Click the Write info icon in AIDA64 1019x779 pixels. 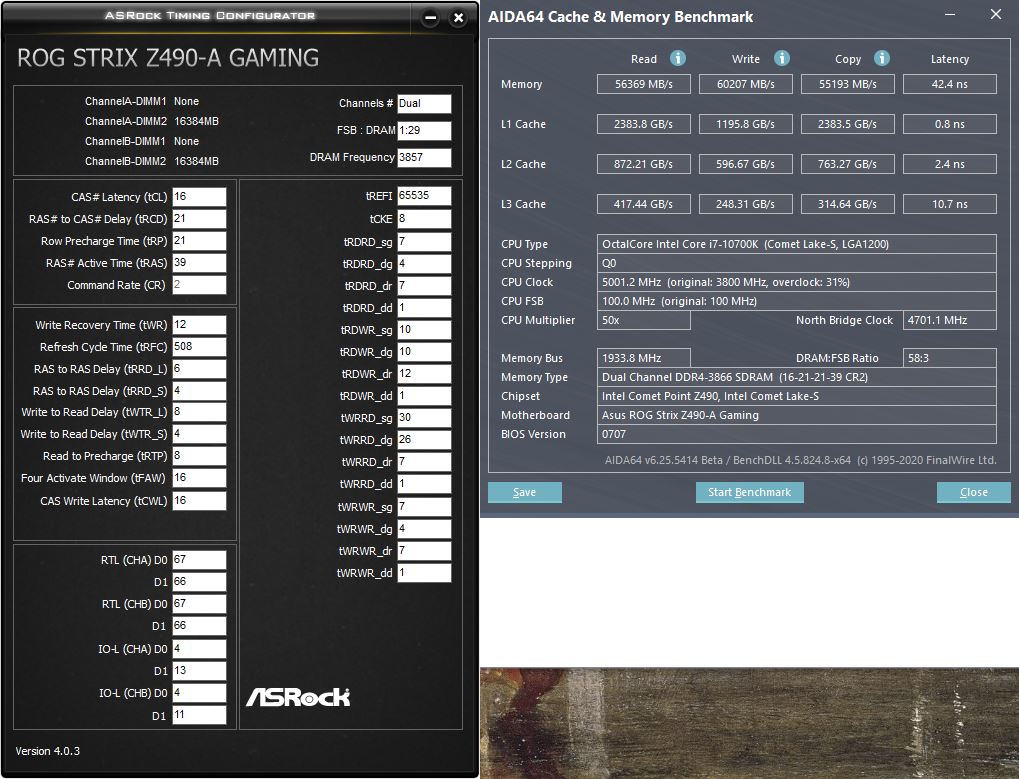782,58
